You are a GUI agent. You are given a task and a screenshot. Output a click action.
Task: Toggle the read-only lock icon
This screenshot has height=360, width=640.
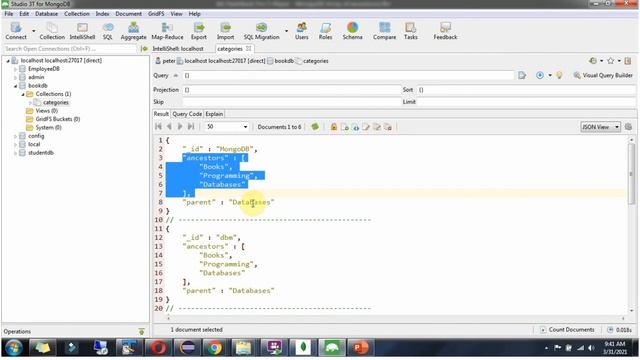[x=334, y=127]
